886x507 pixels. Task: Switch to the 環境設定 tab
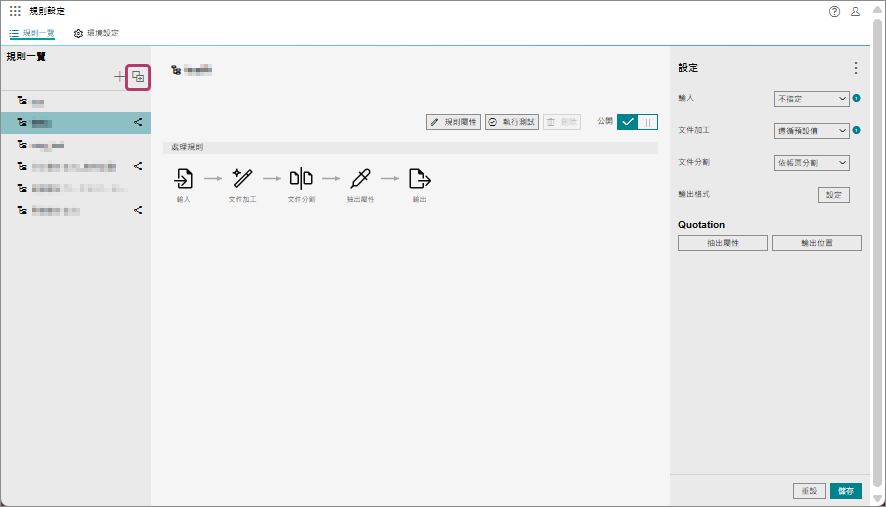(96, 33)
